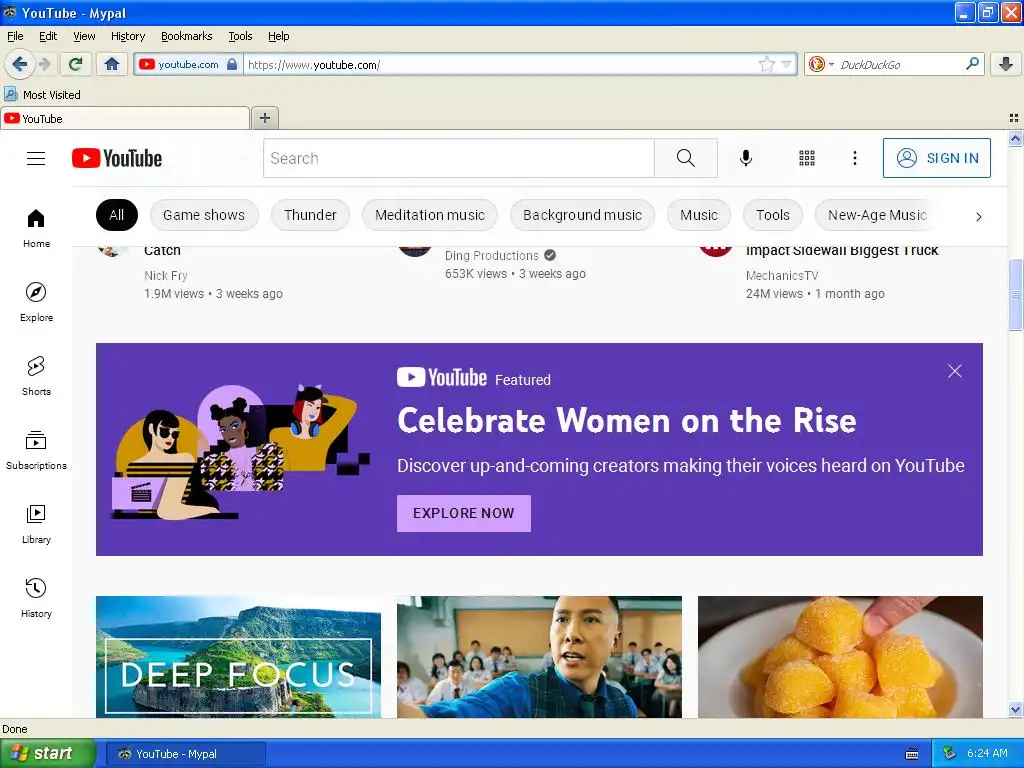Open the YouTube apps grid icon
The width and height of the screenshot is (1024, 768).
[x=807, y=158]
